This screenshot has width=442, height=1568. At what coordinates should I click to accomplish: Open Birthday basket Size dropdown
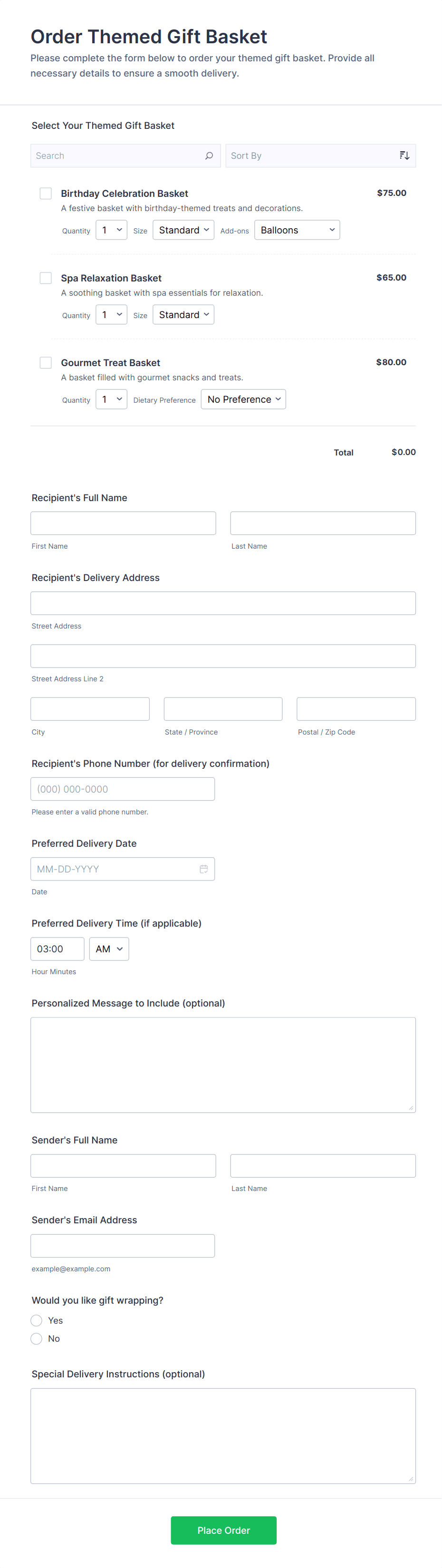pos(183,230)
